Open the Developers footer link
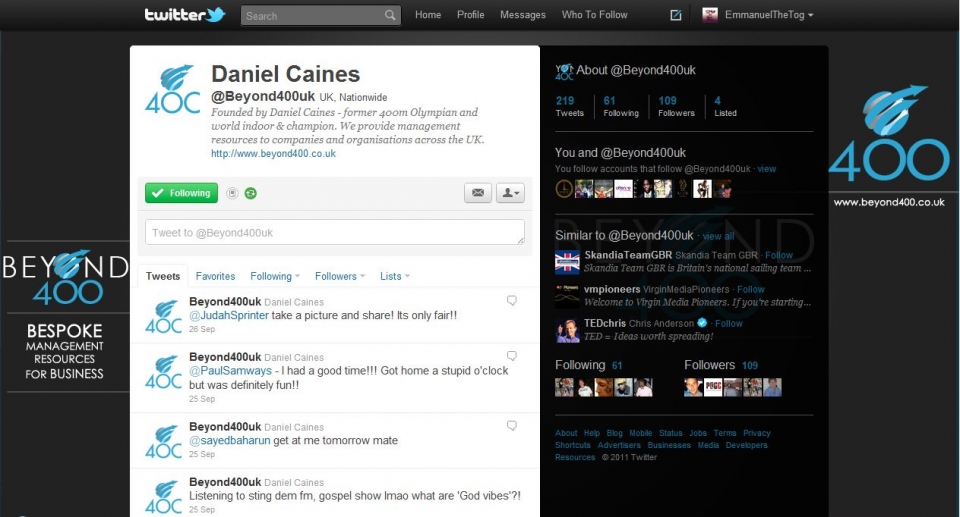Viewport: 960px width, 517px height. coord(746,445)
